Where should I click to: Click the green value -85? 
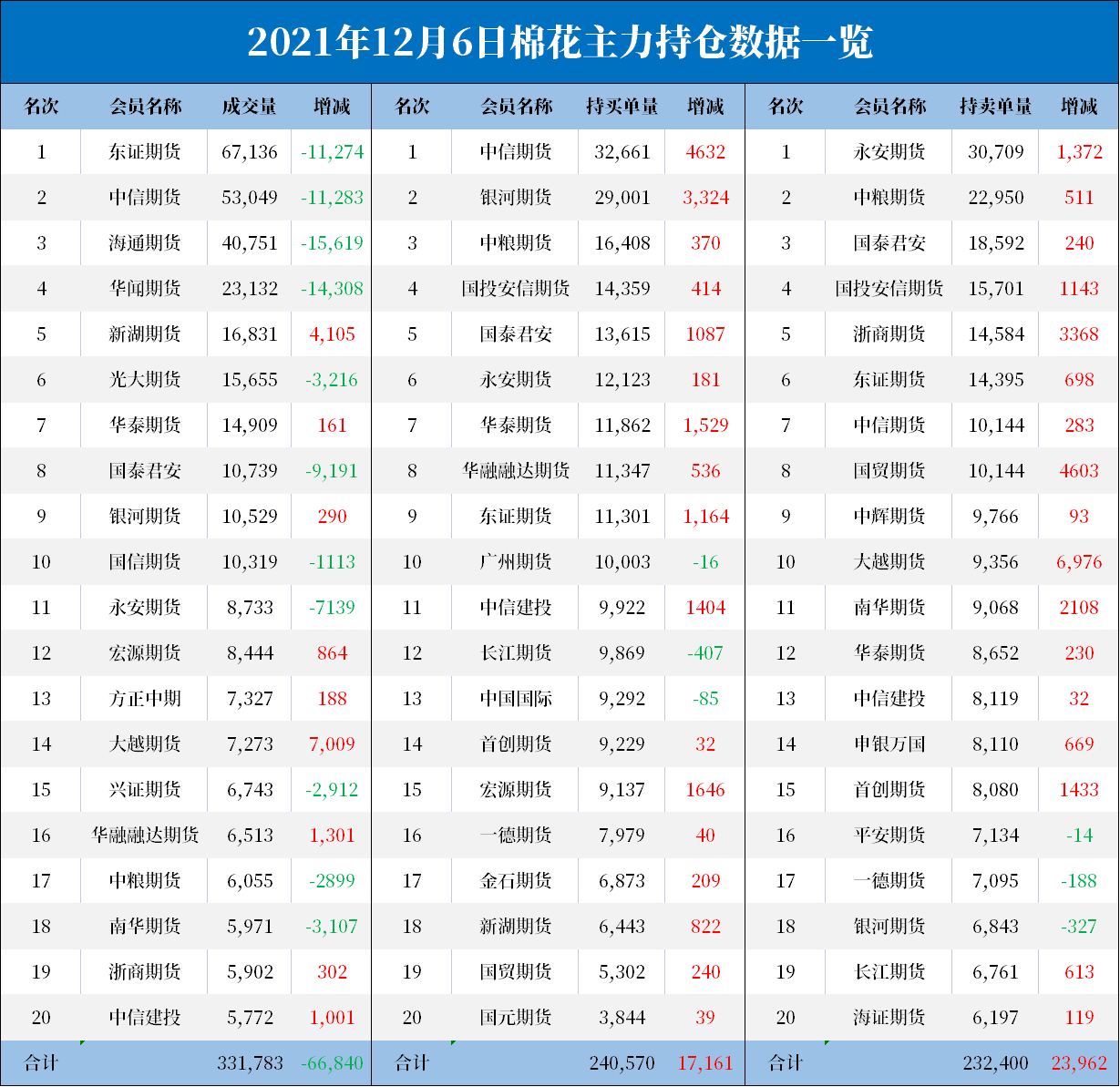(705, 699)
